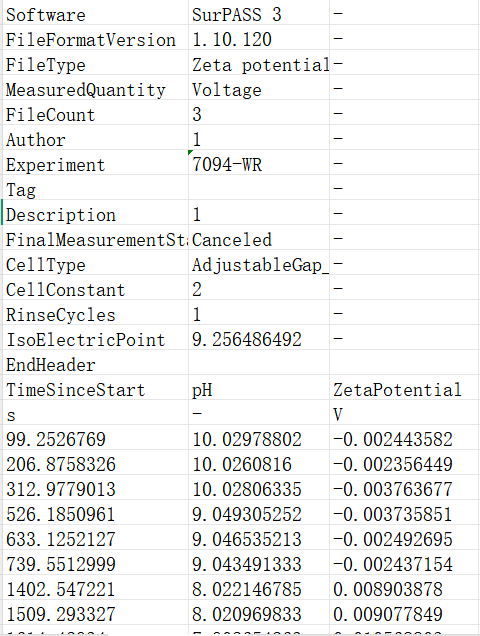Select the empty Tag value cell
This screenshot has height=636, width=480.
click(x=259, y=187)
